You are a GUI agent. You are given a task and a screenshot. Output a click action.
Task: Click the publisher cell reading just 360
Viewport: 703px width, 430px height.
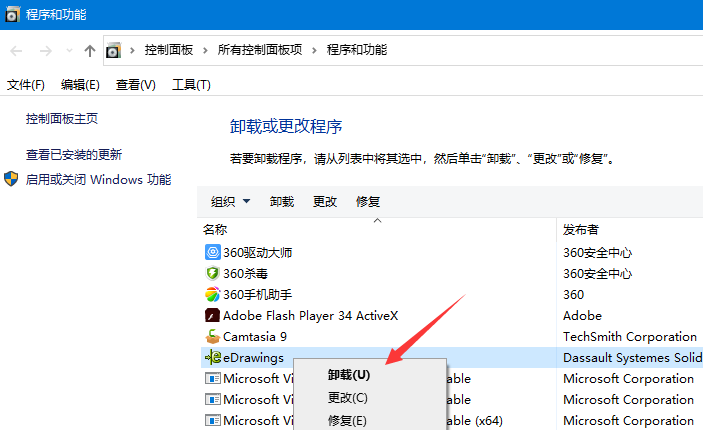coord(573,295)
